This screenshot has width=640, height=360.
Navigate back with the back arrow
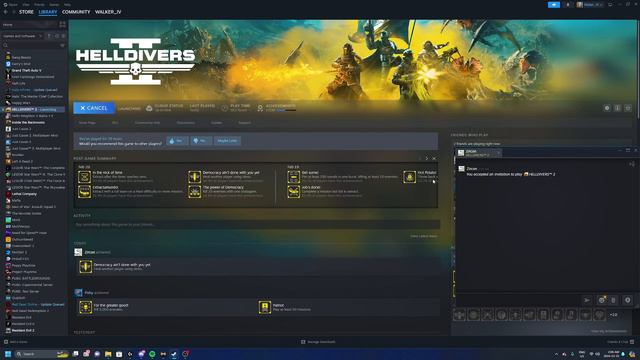(x=6, y=12)
